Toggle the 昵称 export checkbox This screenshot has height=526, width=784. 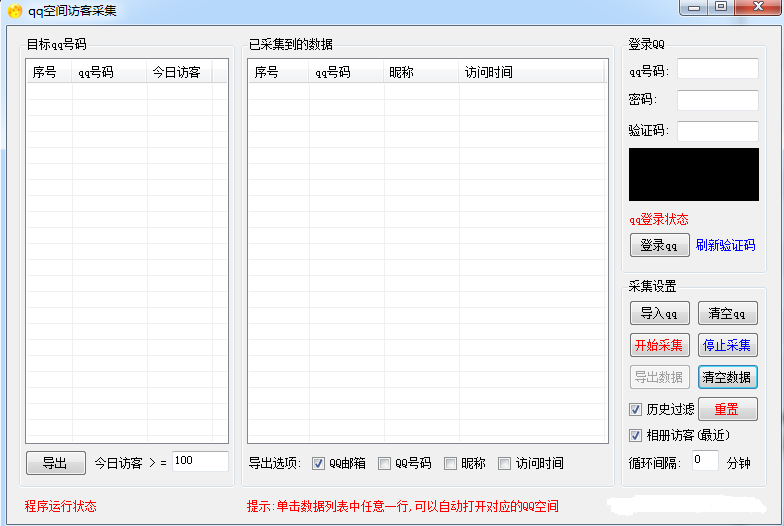pos(451,463)
